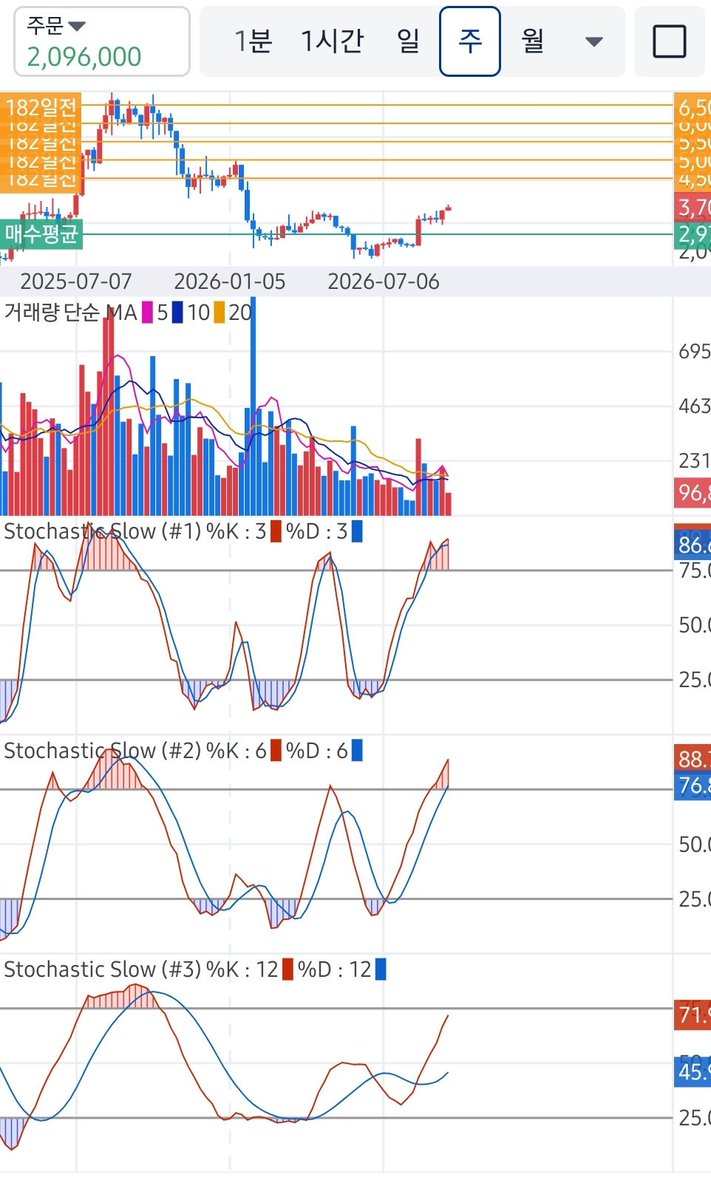The height and width of the screenshot is (1200, 711).
Task: Select the 월 monthly chart tab
Action: tap(532, 41)
